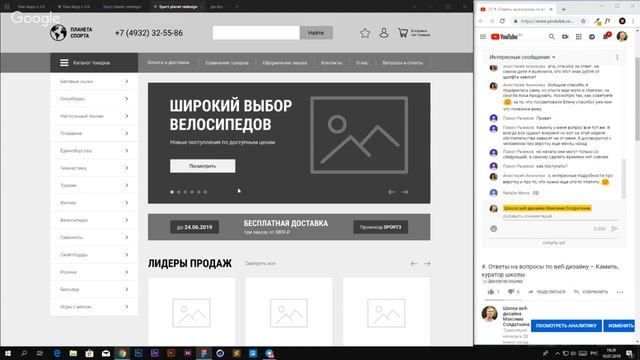Select the first banner slide dot

pyautogui.click(x=172, y=192)
